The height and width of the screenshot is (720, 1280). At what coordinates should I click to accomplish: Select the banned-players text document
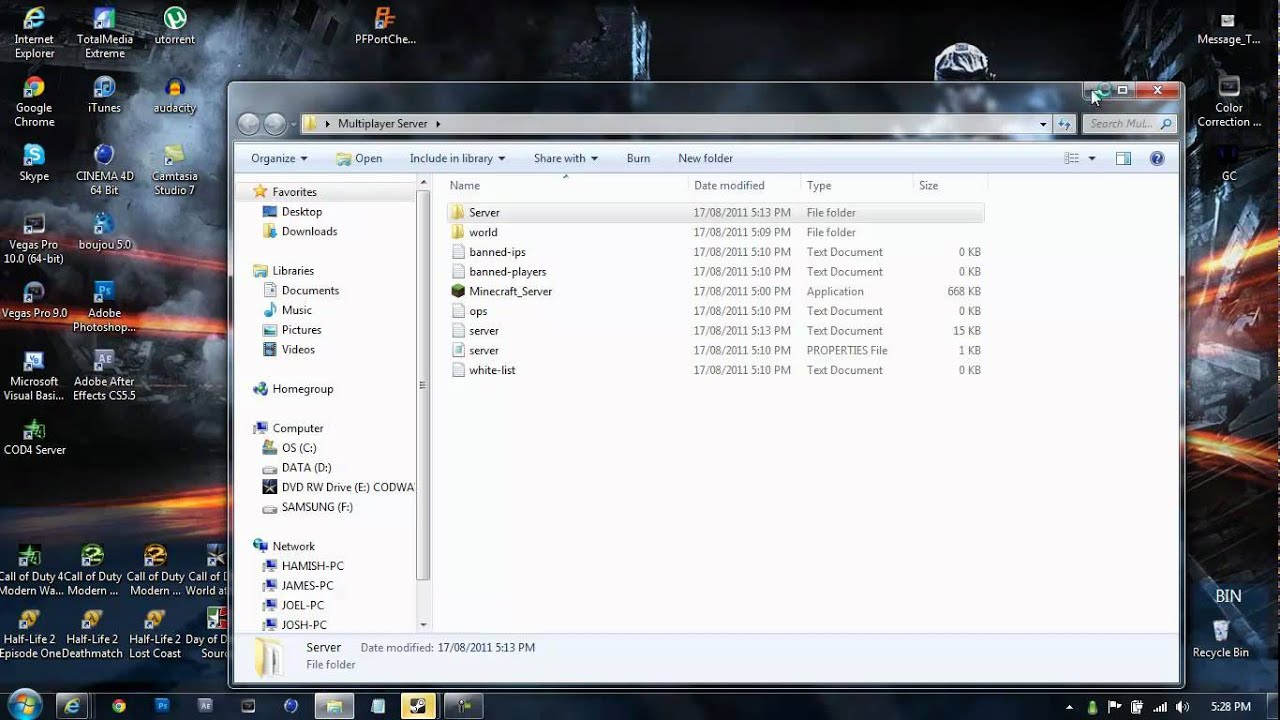(715, 271)
